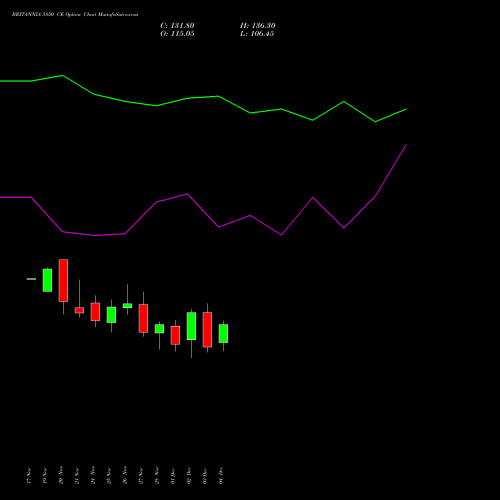Click the 04 Dec date label
This screenshot has height=500, width=500.
pos(221,475)
